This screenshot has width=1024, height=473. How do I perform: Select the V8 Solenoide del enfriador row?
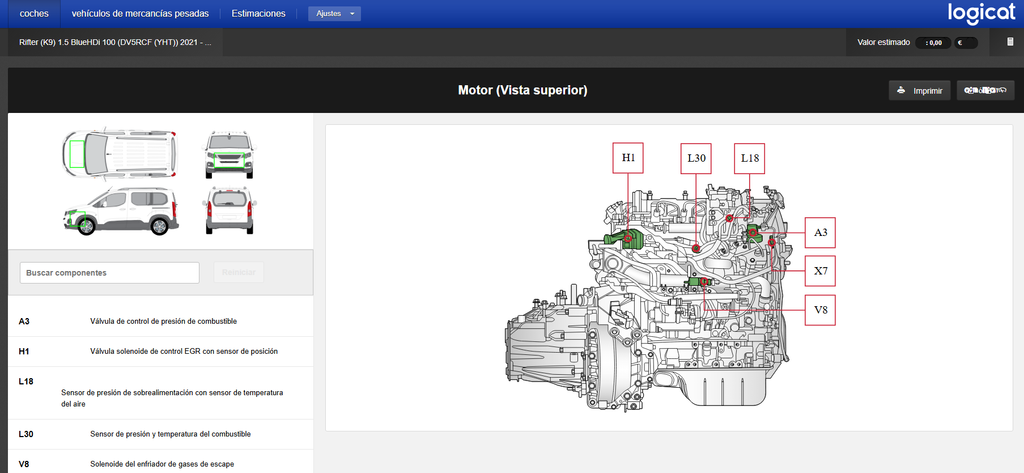(161, 463)
